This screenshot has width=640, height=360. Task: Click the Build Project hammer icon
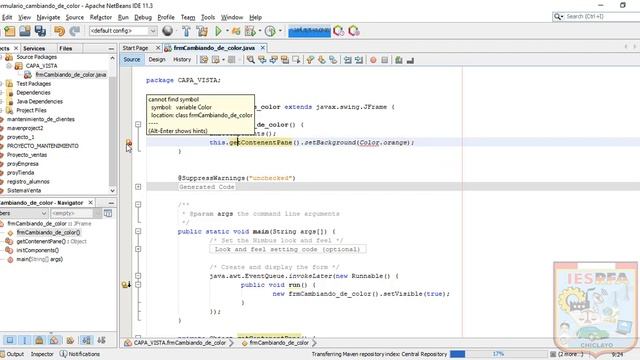tap(186, 31)
